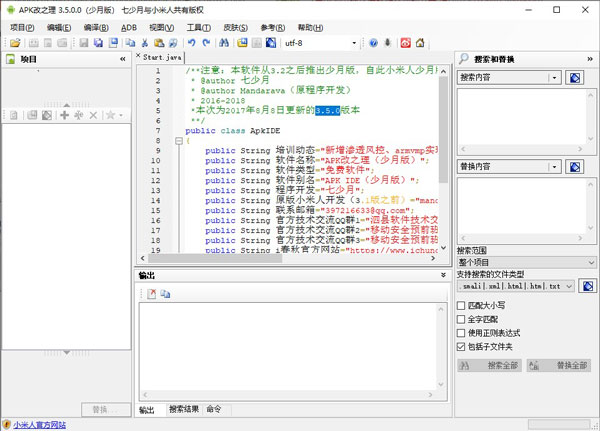The image size is (600, 431).
Task: Uncheck the 包括子文件夹 checkbox
Action: click(461, 347)
